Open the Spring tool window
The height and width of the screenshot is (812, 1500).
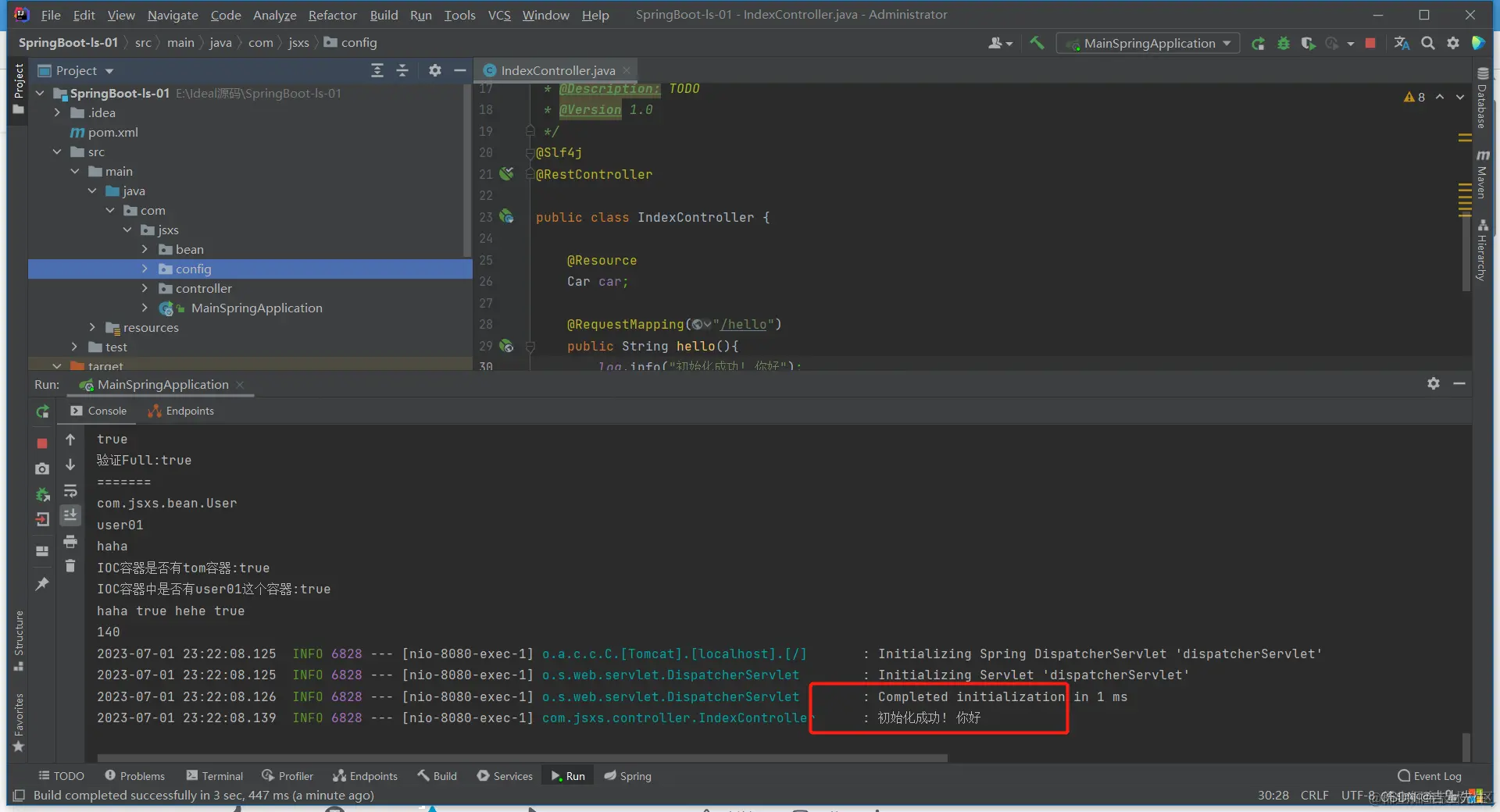pyautogui.click(x=627, y=775)
